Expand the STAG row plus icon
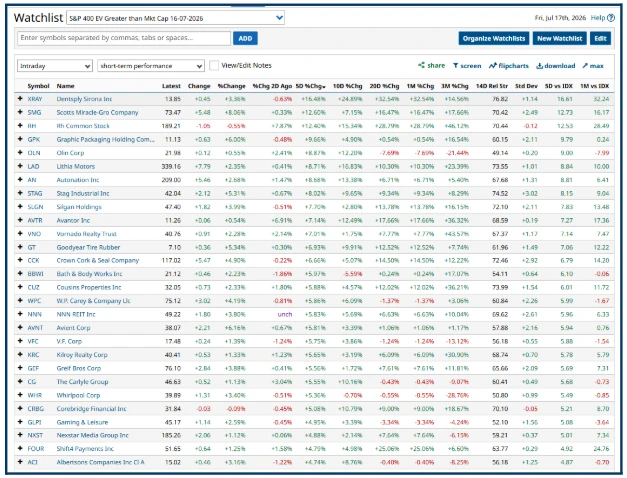627x478 pixels. (x=20, y=193)
